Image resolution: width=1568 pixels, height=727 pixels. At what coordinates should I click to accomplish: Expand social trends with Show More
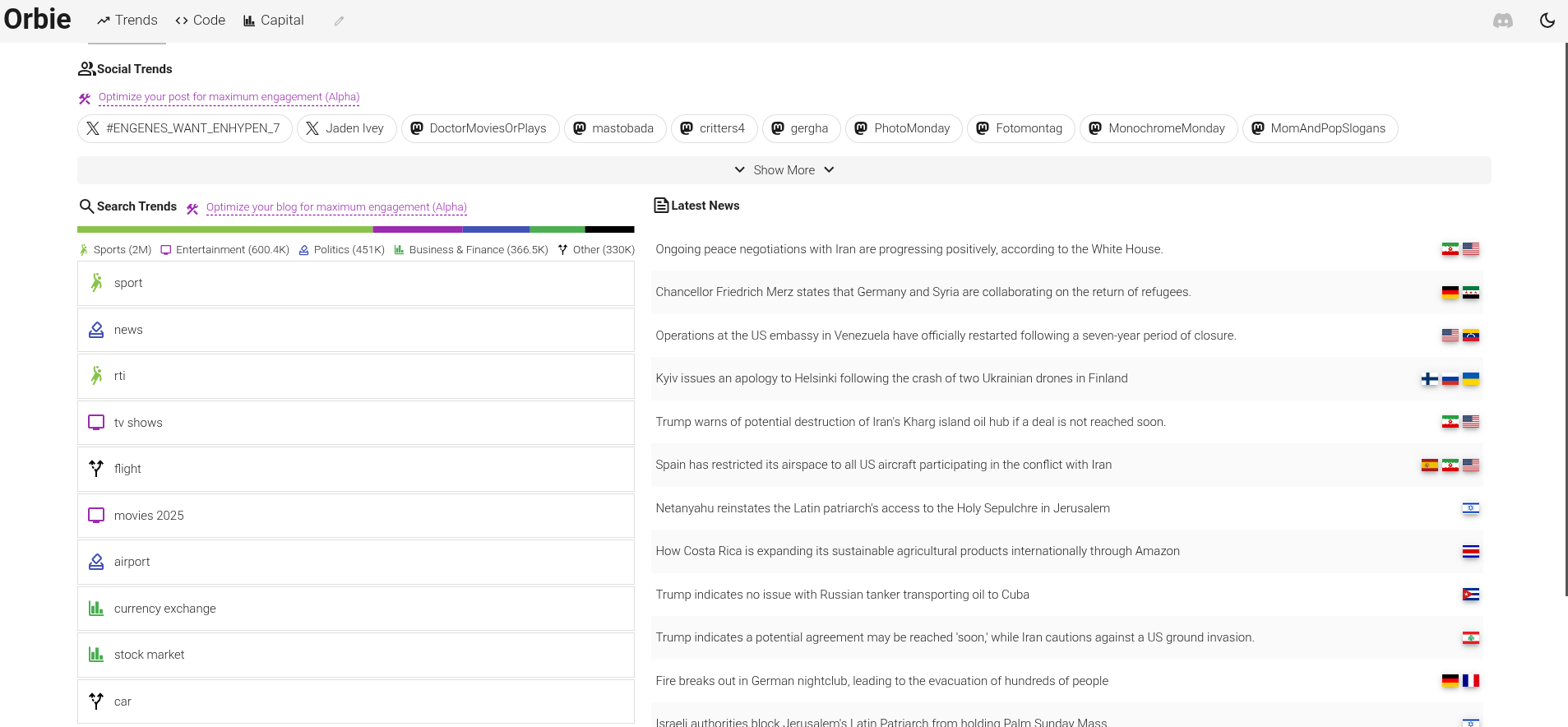pos(784,170)
